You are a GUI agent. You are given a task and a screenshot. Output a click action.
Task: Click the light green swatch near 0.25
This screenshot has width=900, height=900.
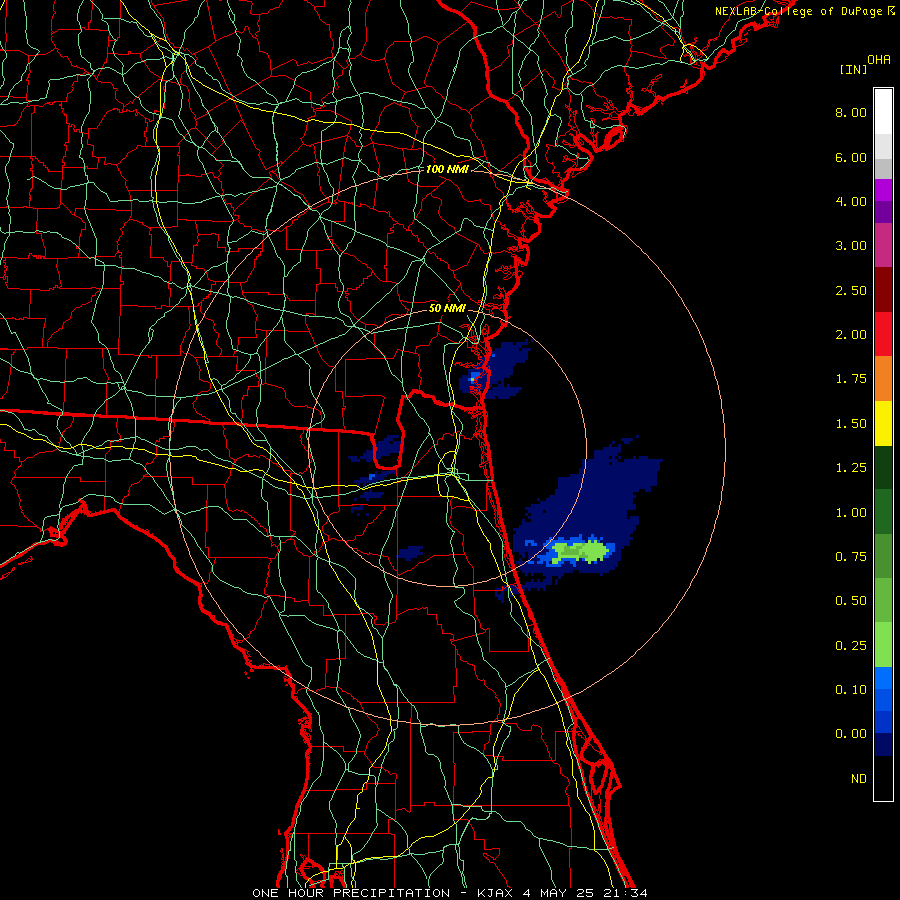point(883,645)
